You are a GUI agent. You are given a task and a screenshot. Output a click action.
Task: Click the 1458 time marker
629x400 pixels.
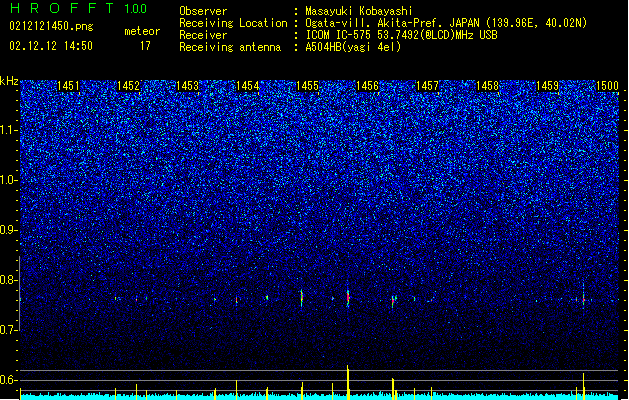click(x=487, y=86)
